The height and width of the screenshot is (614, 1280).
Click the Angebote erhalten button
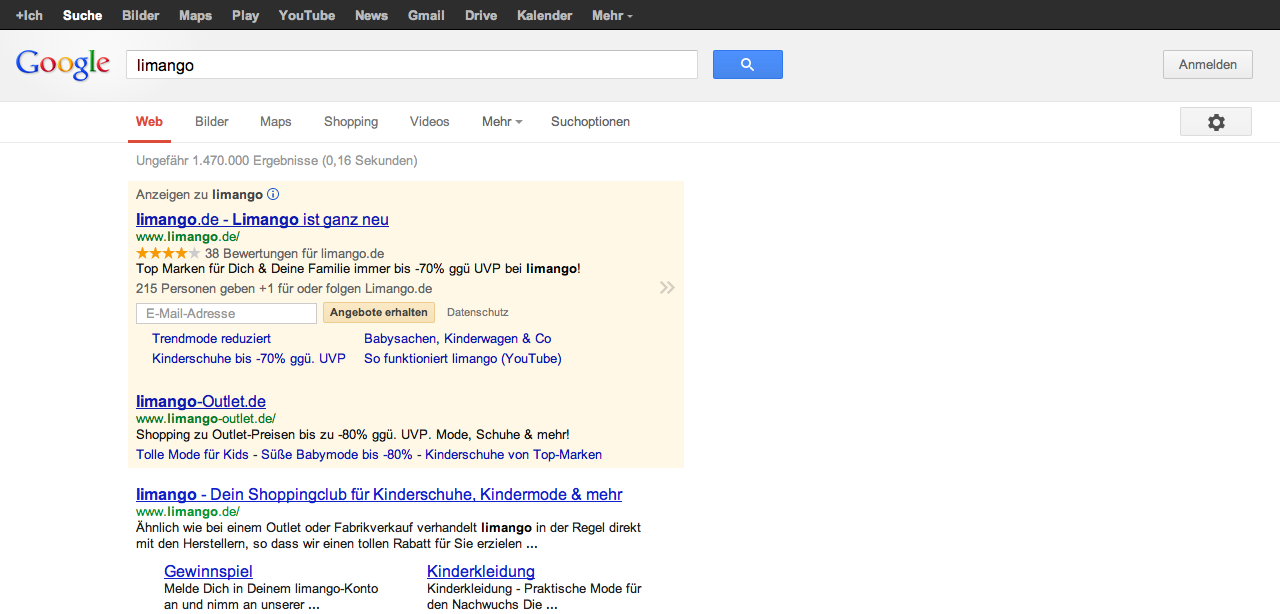379,313
